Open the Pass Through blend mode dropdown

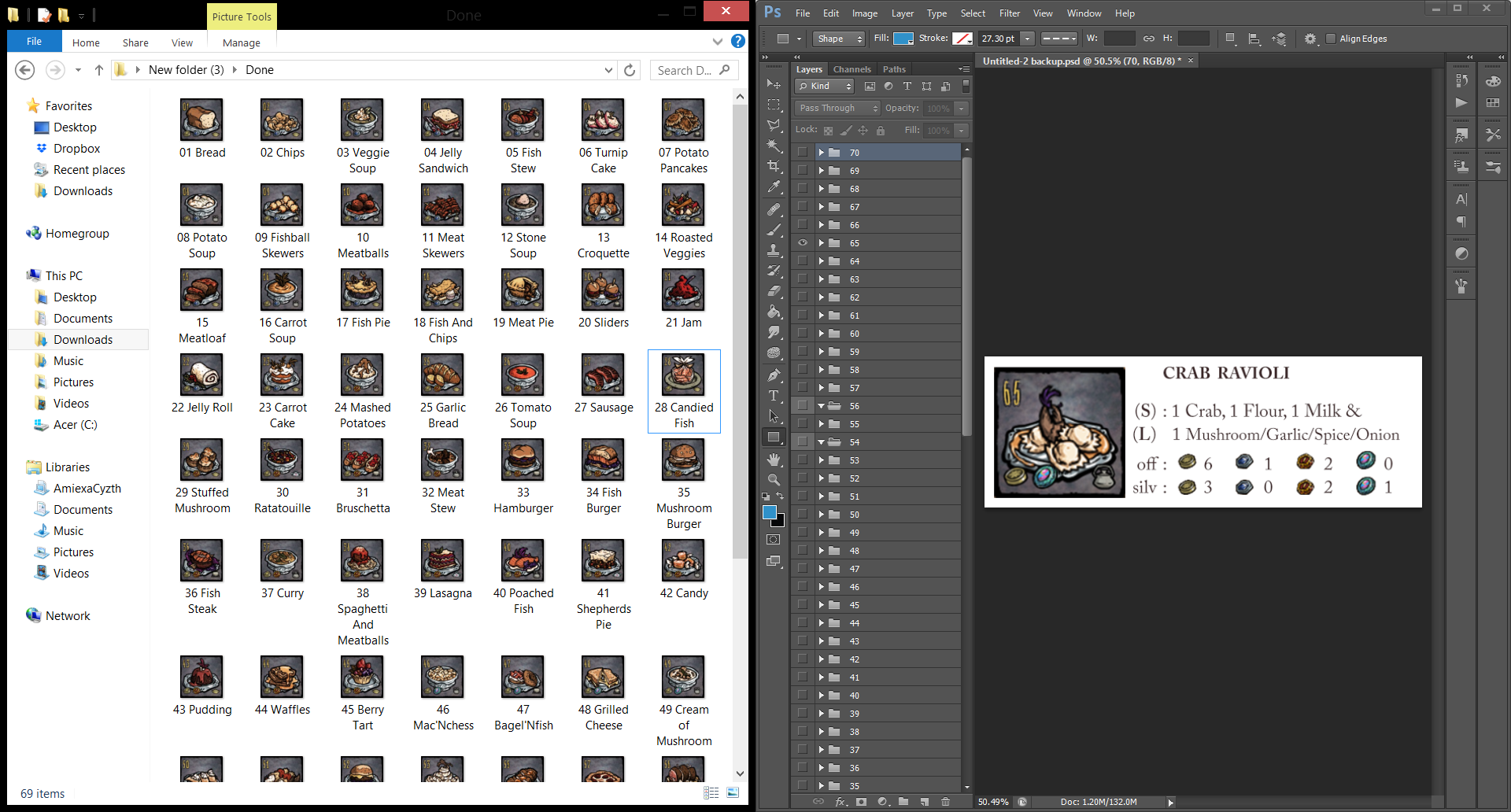click(x=837, y=109)
